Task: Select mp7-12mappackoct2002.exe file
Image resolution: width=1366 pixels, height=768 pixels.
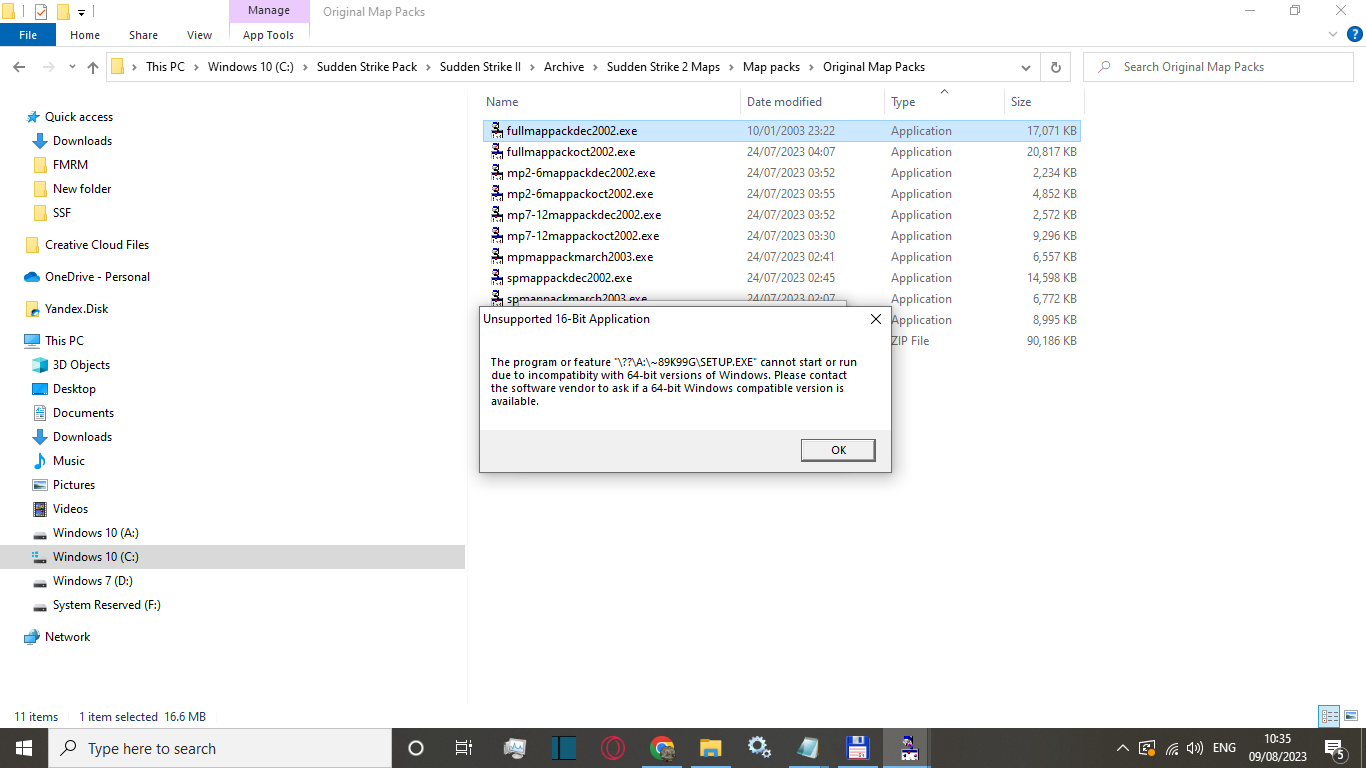Action: tap(582, 236)
